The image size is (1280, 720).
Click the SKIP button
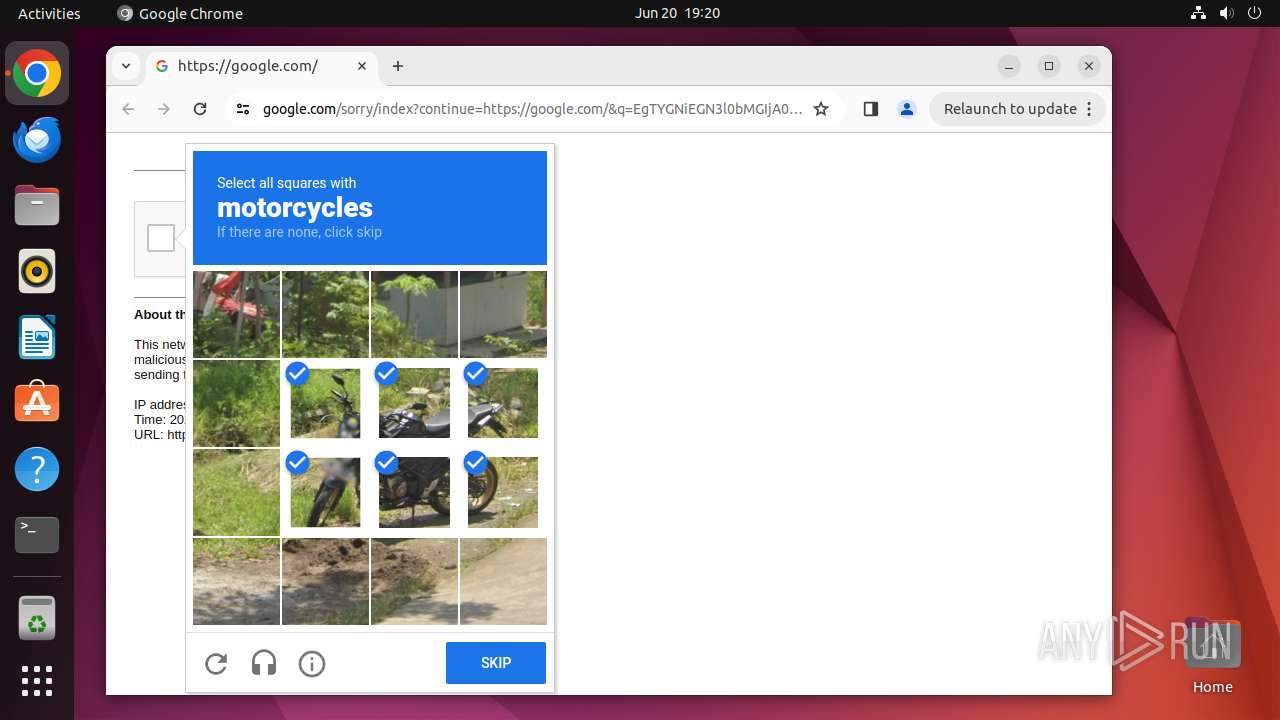pos(496,663)
